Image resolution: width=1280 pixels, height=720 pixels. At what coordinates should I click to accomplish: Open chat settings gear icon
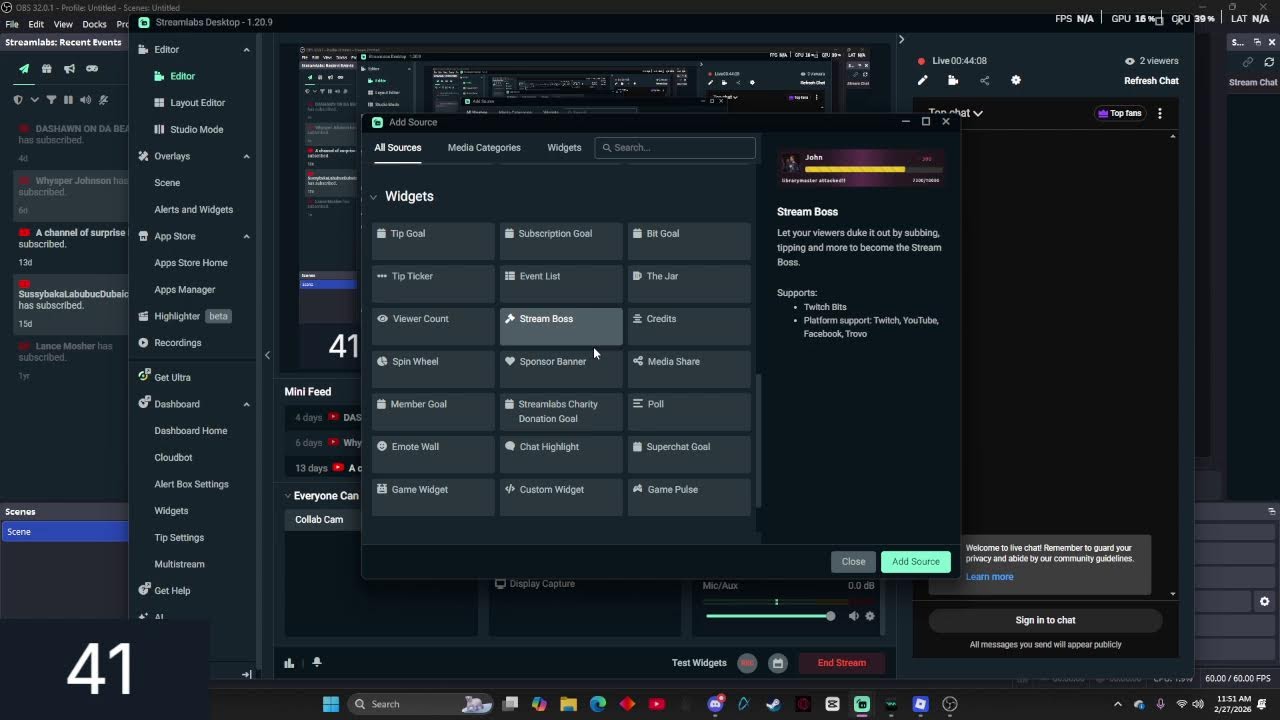(1016, 81)
